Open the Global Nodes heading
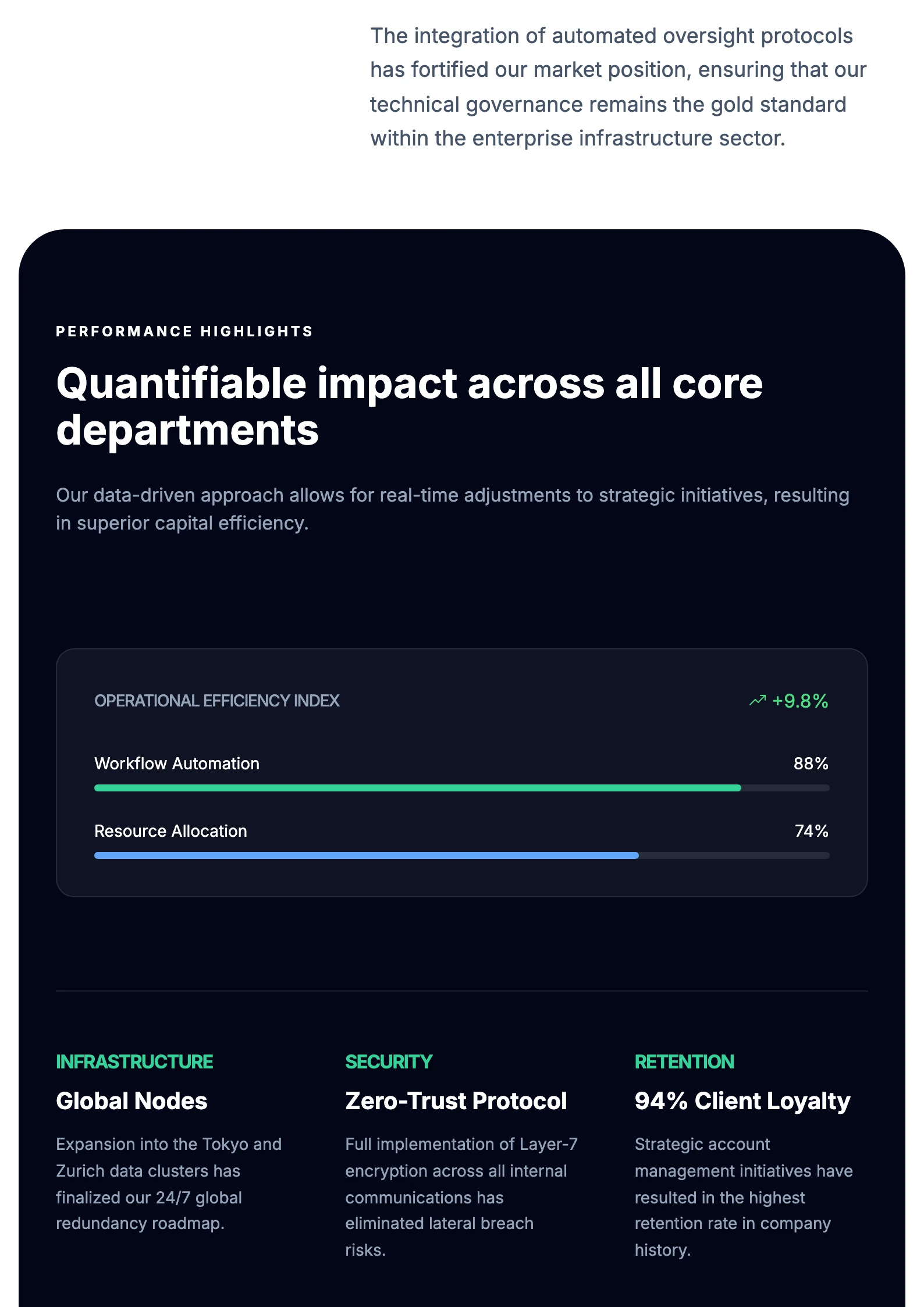Image resolution: width=924 pixels, height=1307 pixels. point(132,1100)
